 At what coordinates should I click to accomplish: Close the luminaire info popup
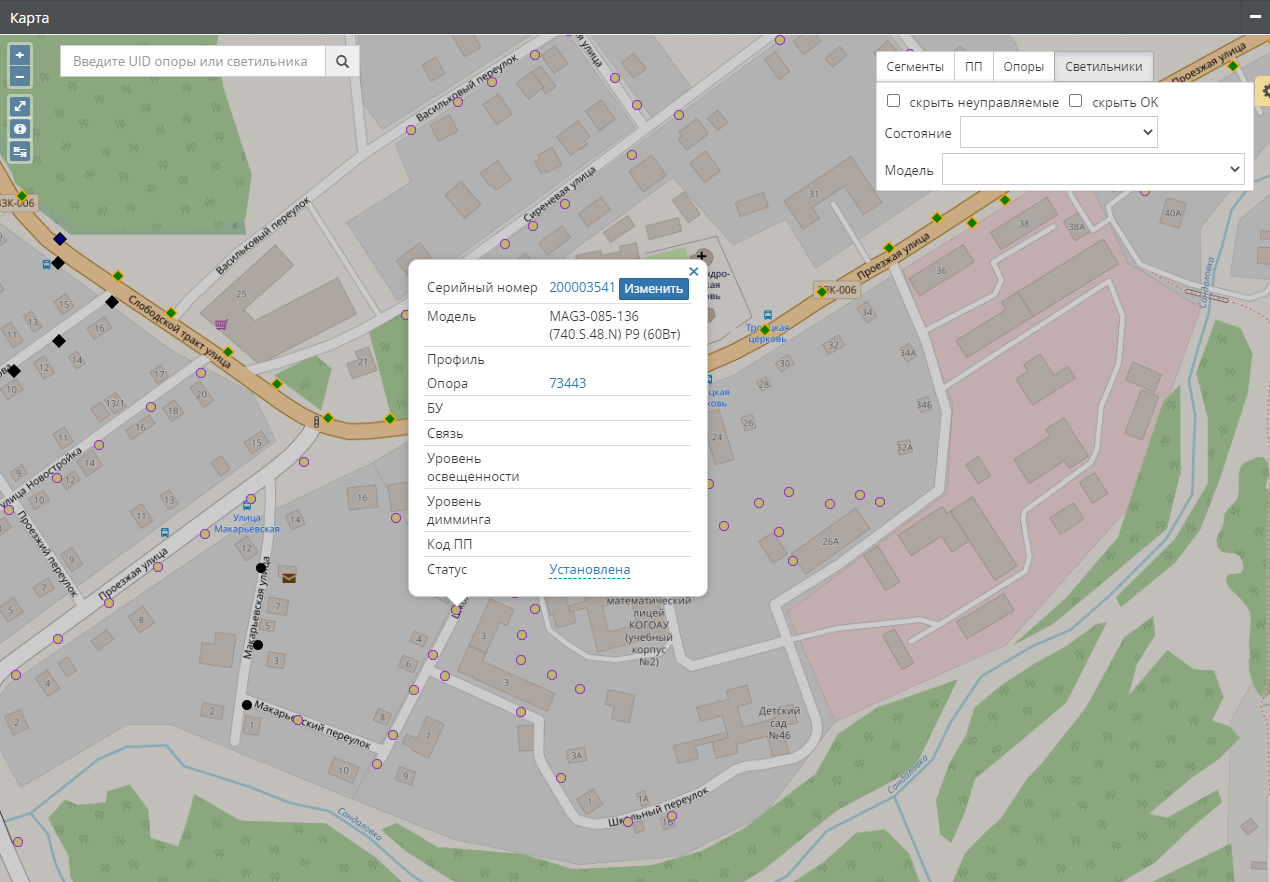(693, 271)
